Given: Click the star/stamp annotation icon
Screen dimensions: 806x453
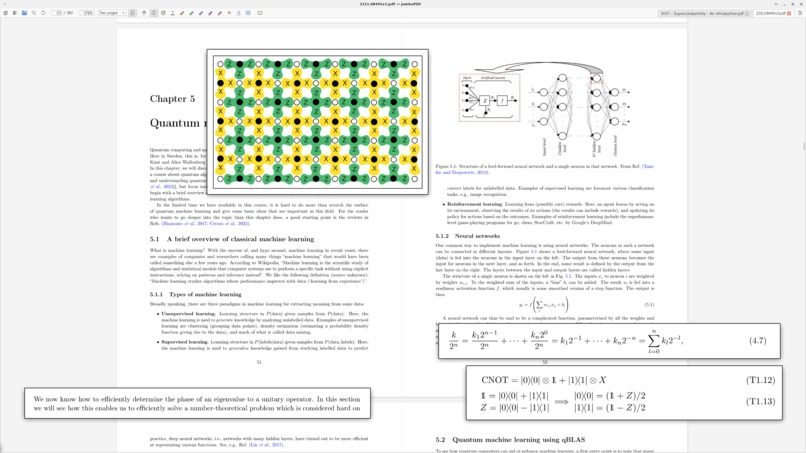Looking at the screenshot, I should (229, 13).
